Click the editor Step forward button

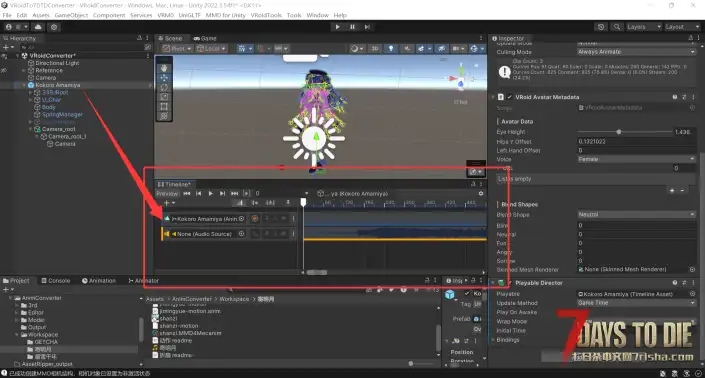367,27
